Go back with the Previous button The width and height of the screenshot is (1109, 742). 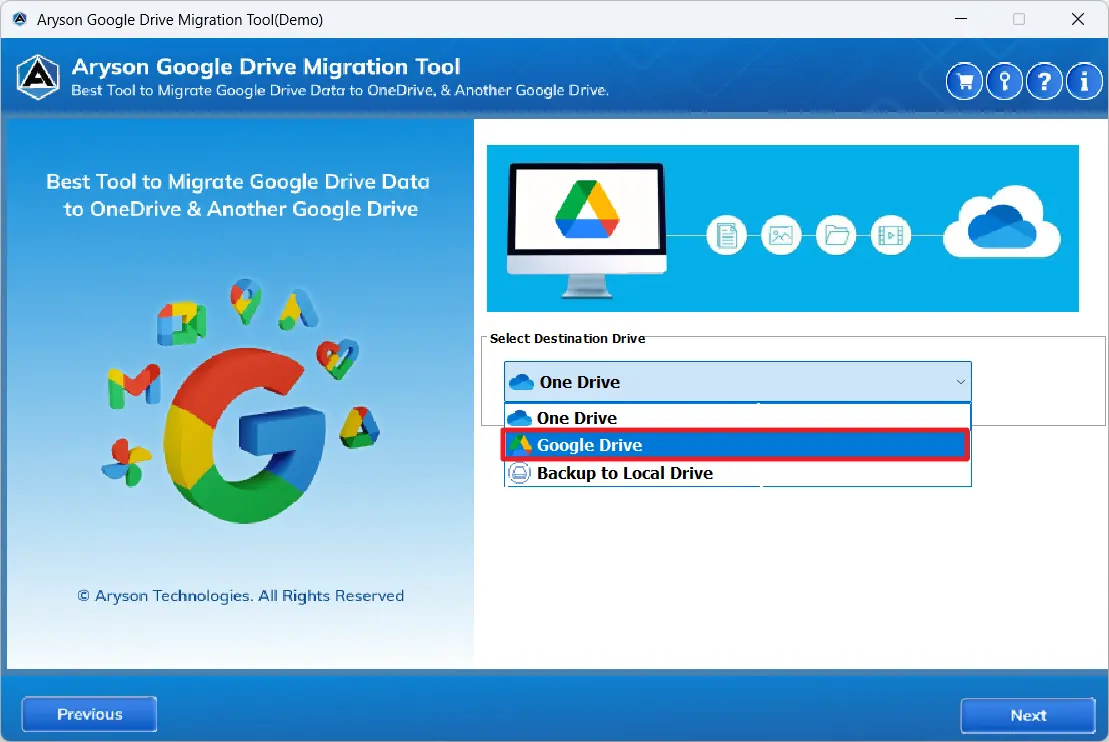(x=89, y=714)
